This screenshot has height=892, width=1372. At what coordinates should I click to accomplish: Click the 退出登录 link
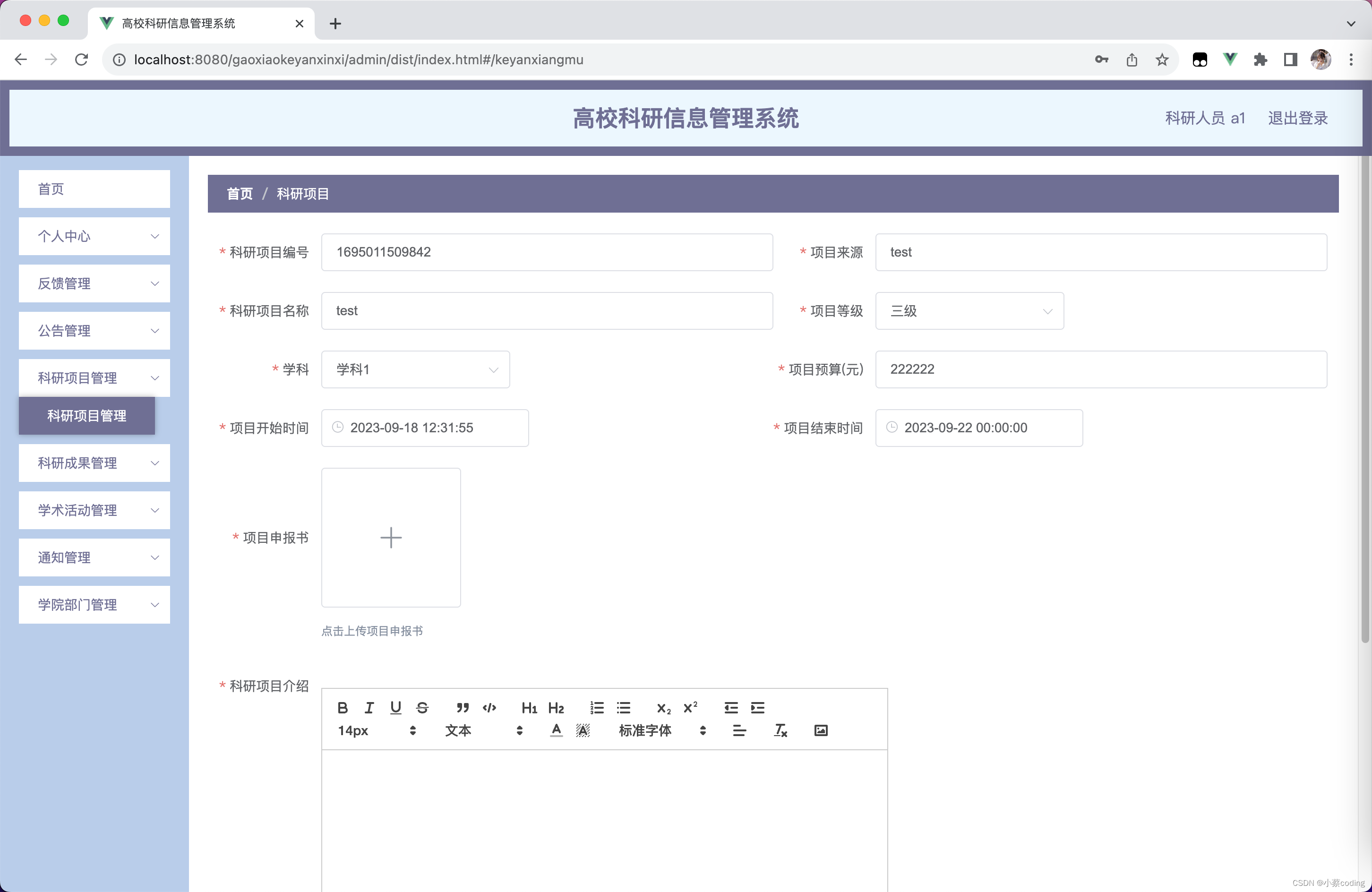pos(1298,118)
